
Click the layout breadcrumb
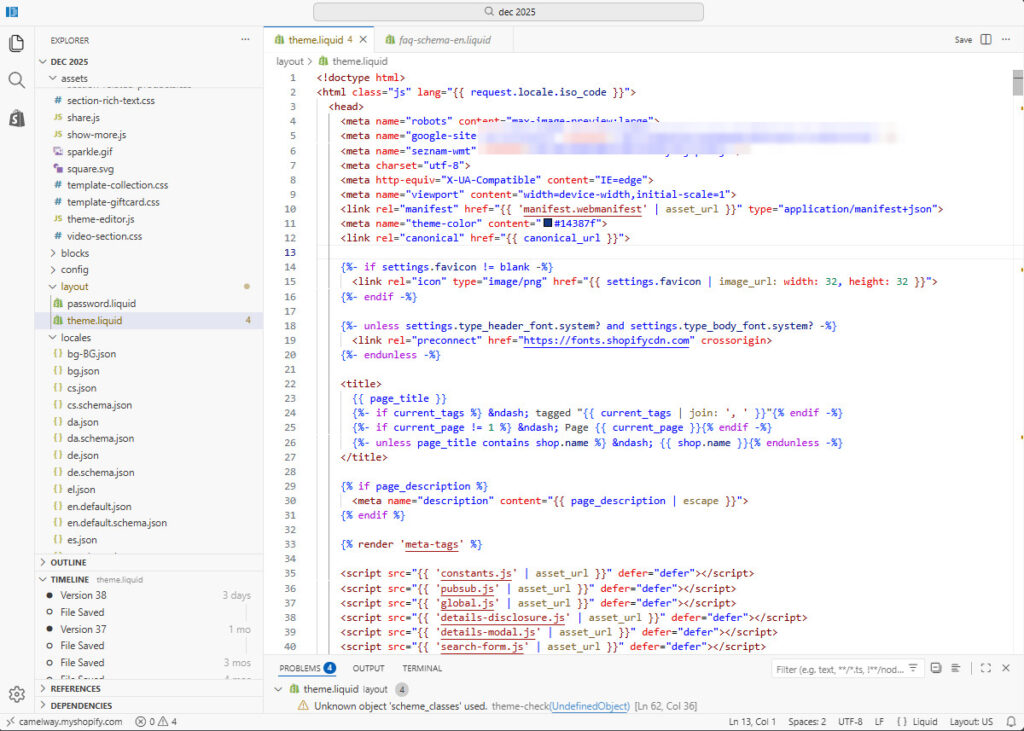point(289,61)
